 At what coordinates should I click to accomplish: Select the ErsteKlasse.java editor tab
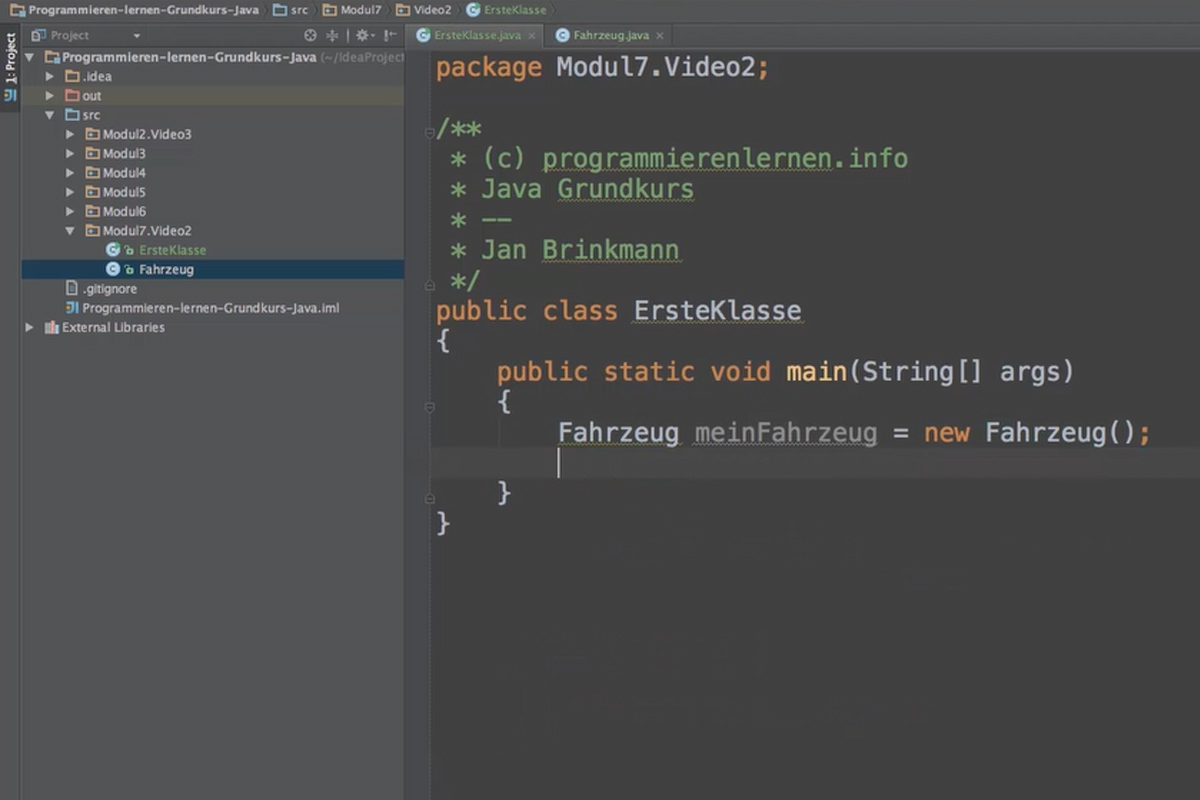click(x=477, y=34)
